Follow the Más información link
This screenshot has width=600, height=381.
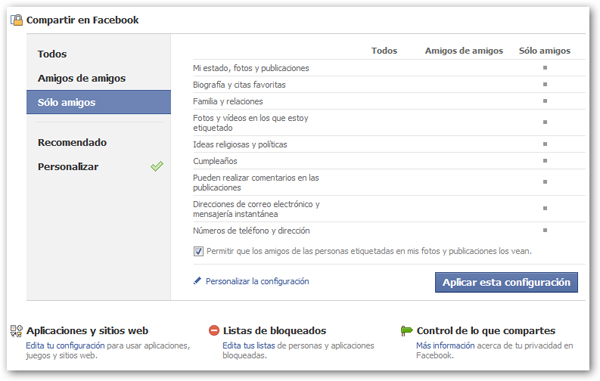click(445, 345)
